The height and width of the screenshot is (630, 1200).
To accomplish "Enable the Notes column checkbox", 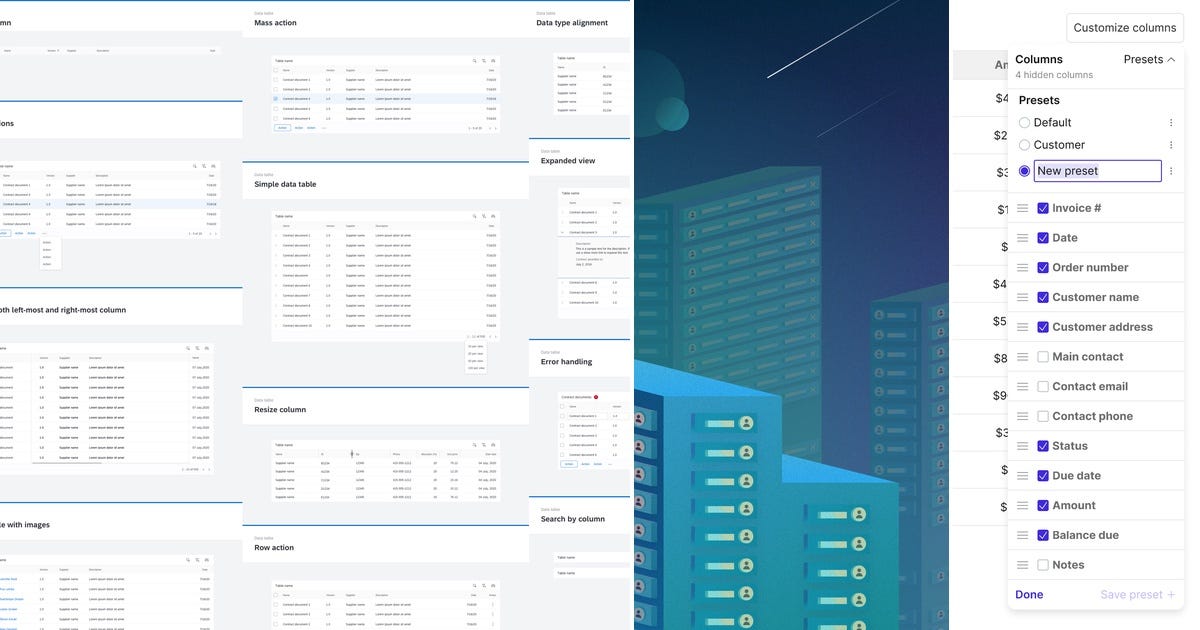I will pyautogui.click(x=1043, y=565).
